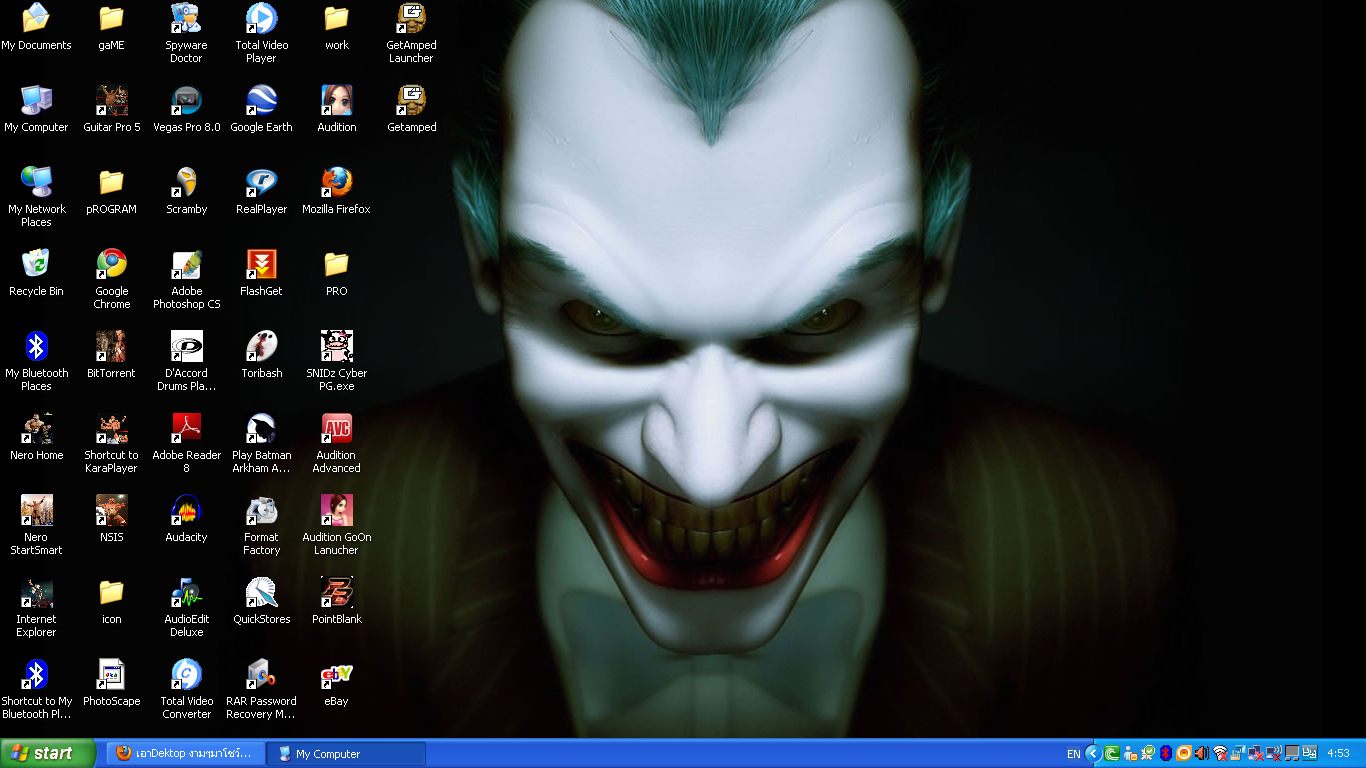Open My Network Places on the desktop

pyautogui.click(x=36, y=197)
